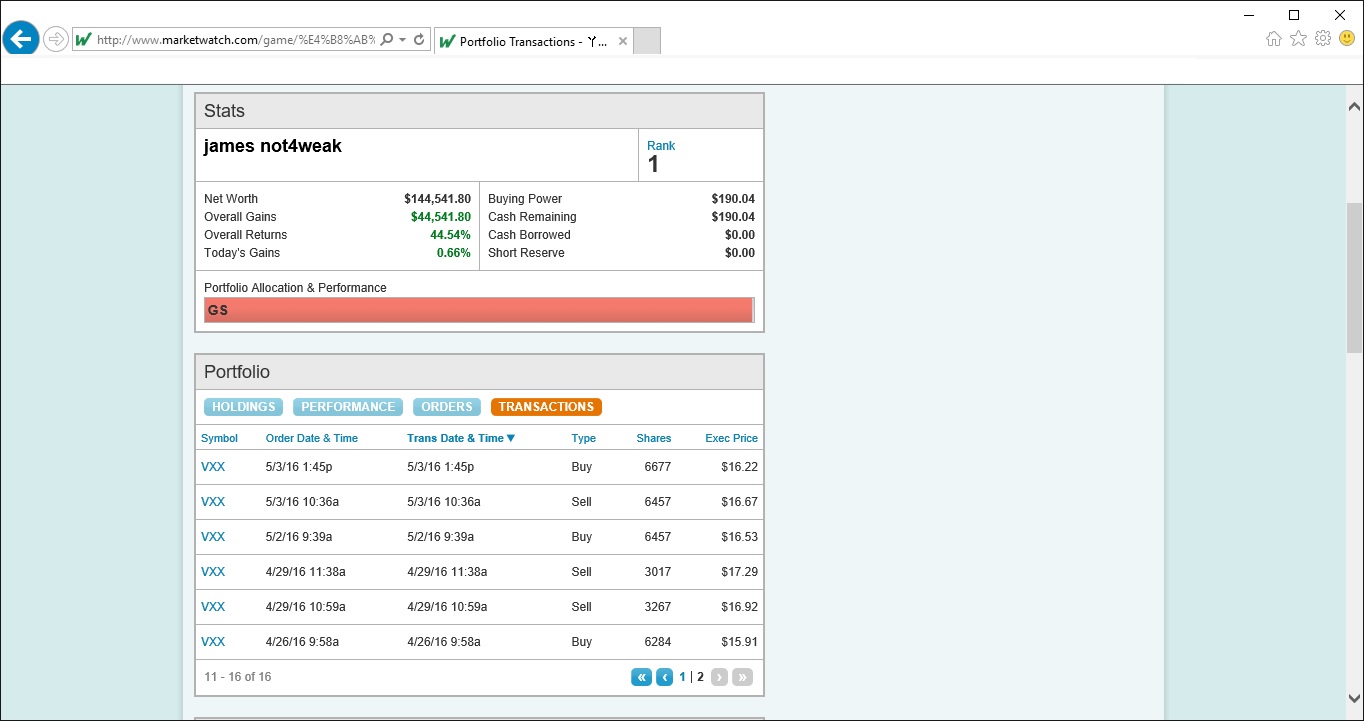Click the james not4weak player name
This screenshot has height=721, width=1364.
(x=273, y=146)
